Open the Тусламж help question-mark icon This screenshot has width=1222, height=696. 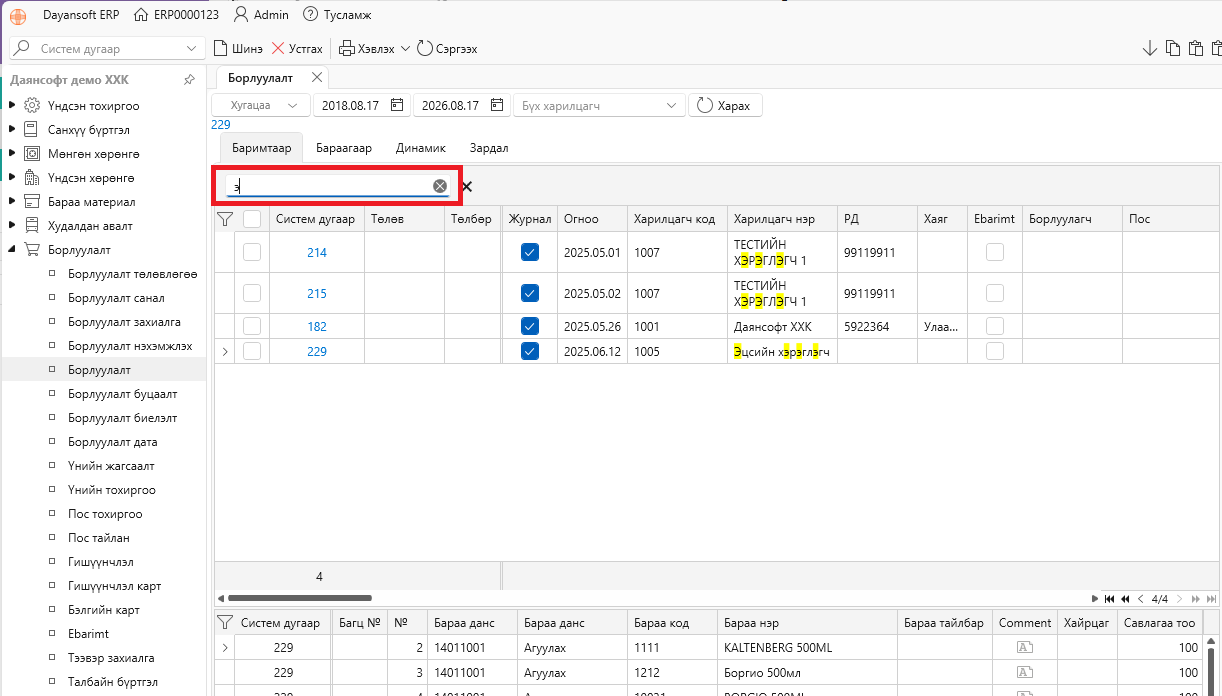(x=310, y=15)
